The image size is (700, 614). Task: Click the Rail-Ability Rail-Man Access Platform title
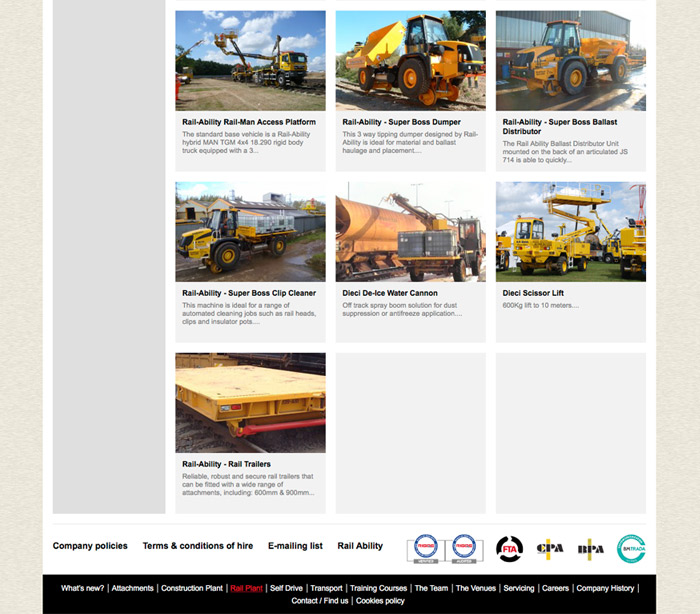pyautogui.click(x=249, y=122)
